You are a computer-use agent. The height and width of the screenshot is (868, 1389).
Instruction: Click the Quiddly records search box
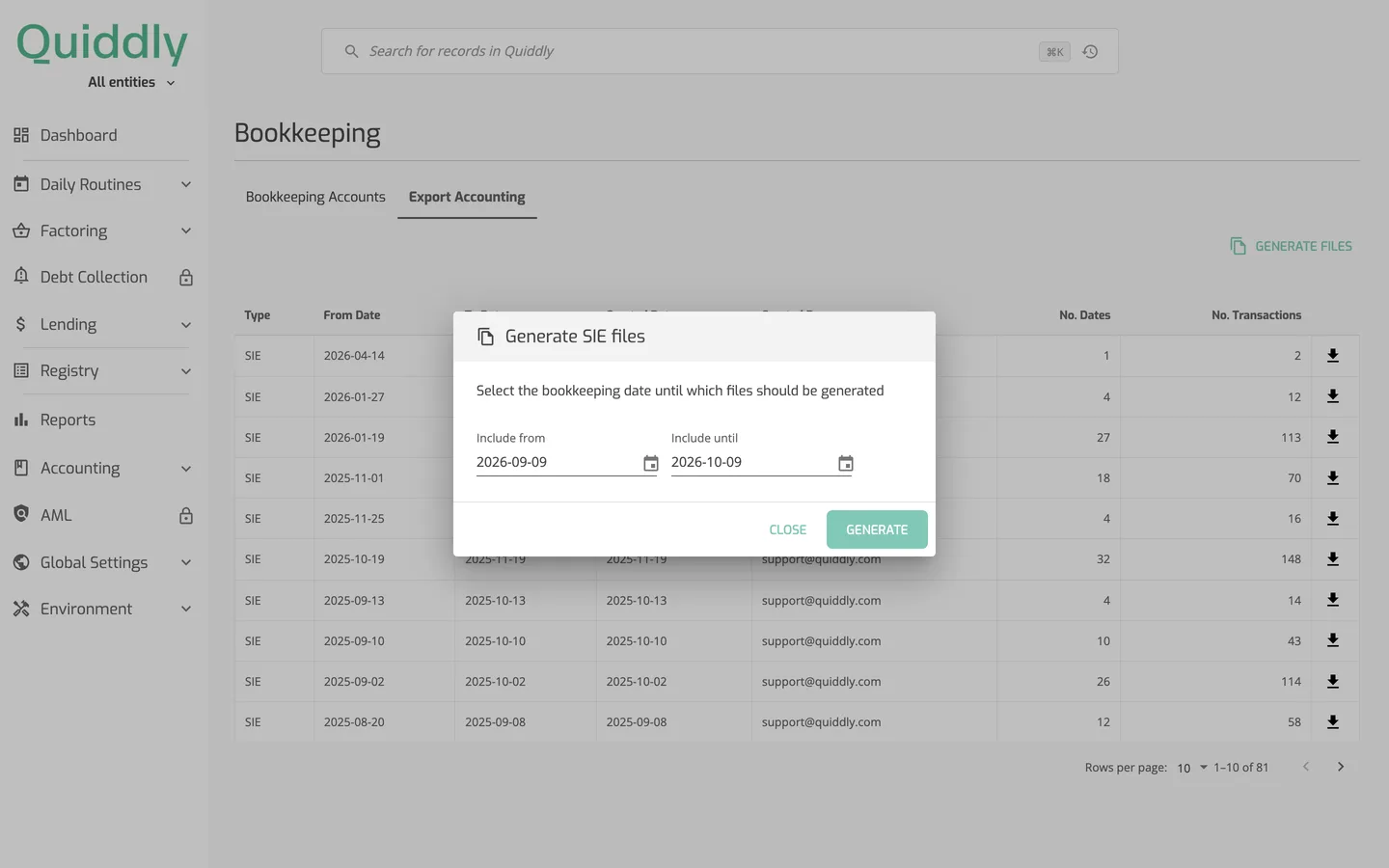pos(720,51)
